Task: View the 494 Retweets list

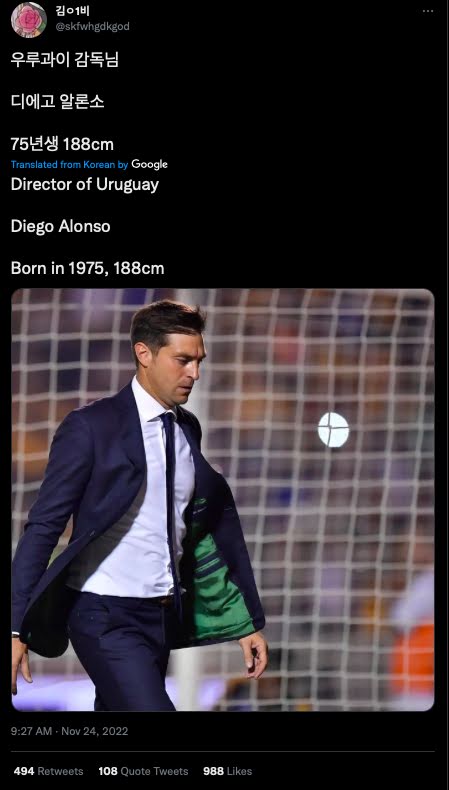Action: click(x=48, y=771)
